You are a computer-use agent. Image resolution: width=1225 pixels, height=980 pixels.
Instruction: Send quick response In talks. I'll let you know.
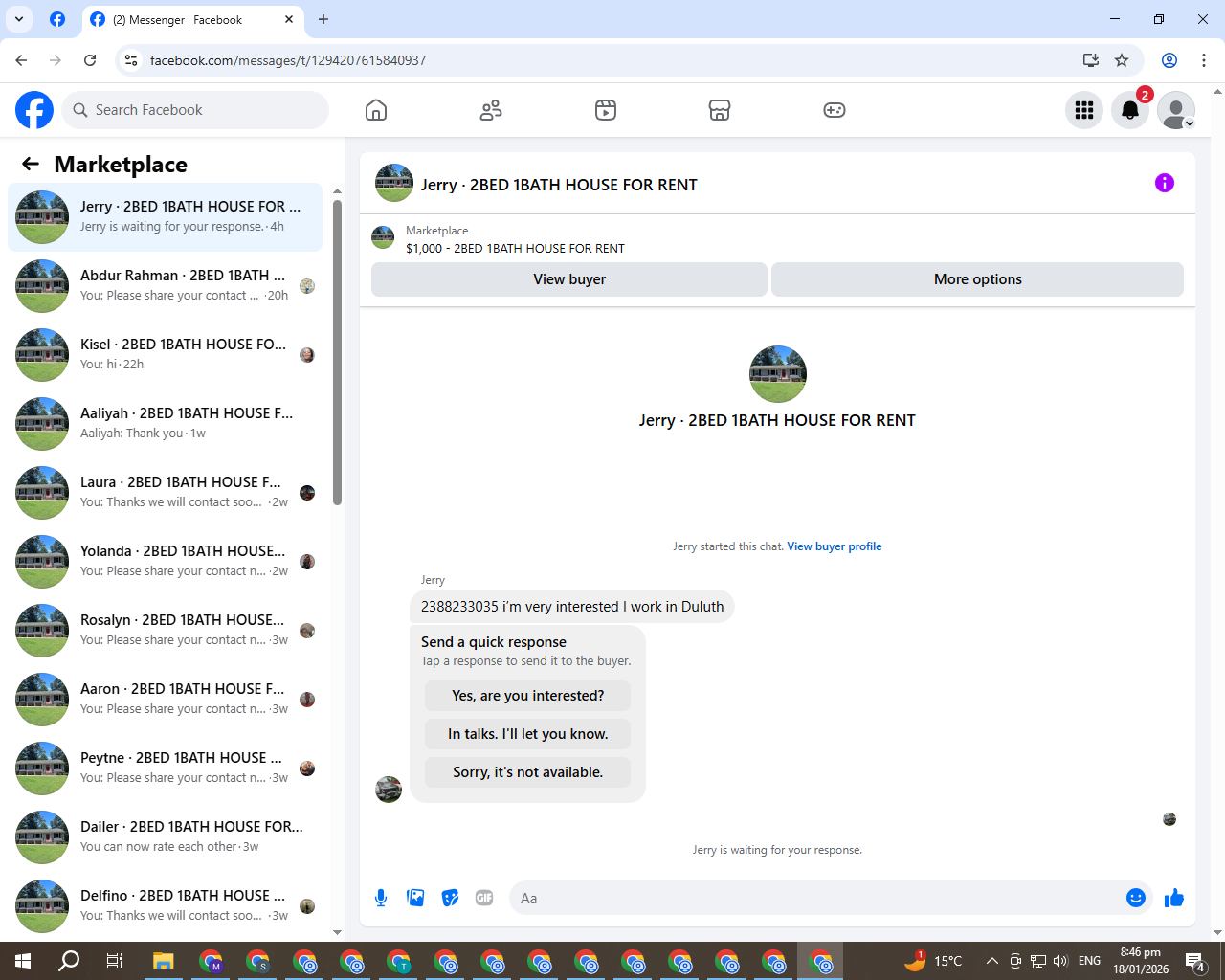[x=528, y=734]
